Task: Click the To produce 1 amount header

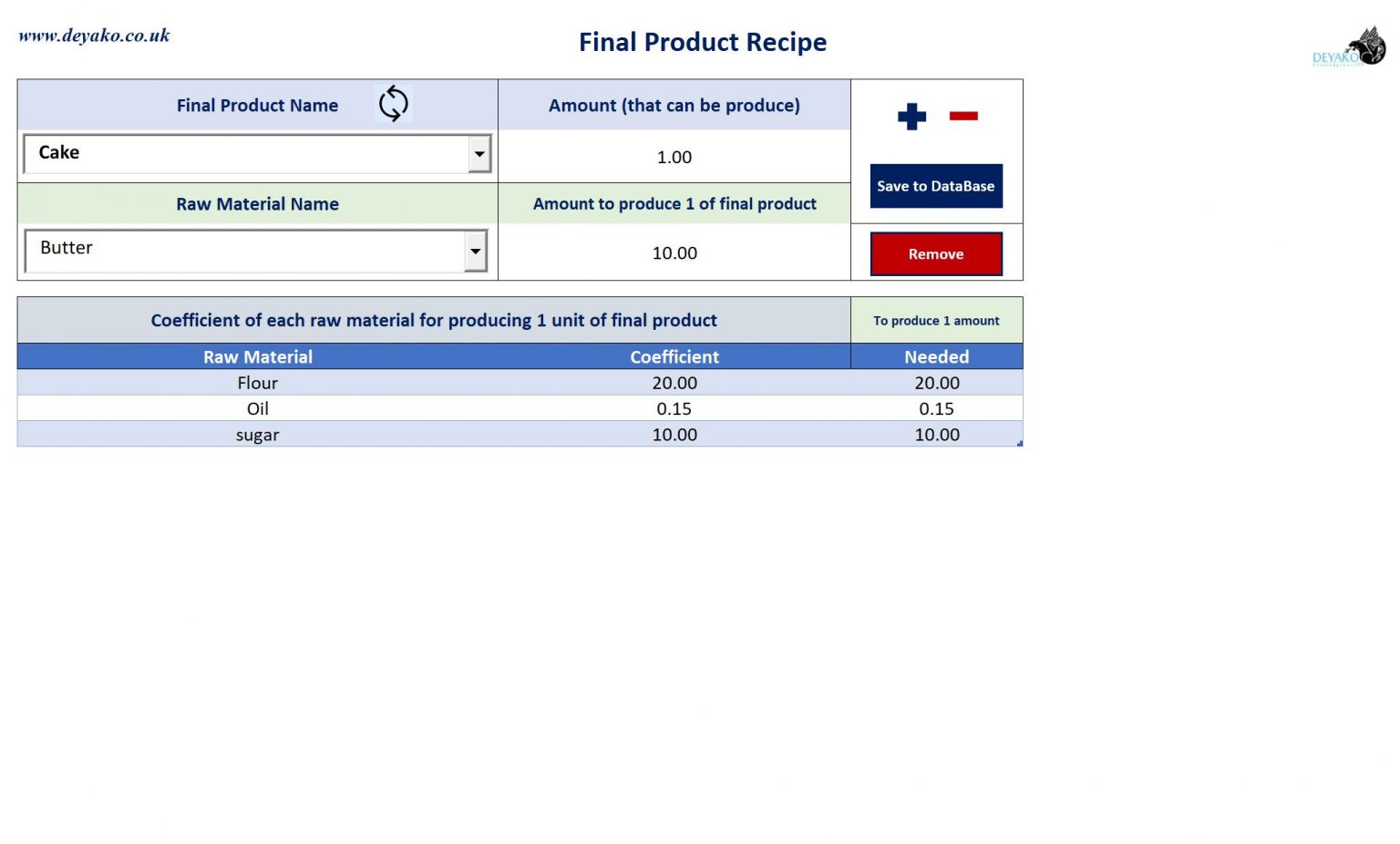Action: pyautogui.click(x=936, y=320)
